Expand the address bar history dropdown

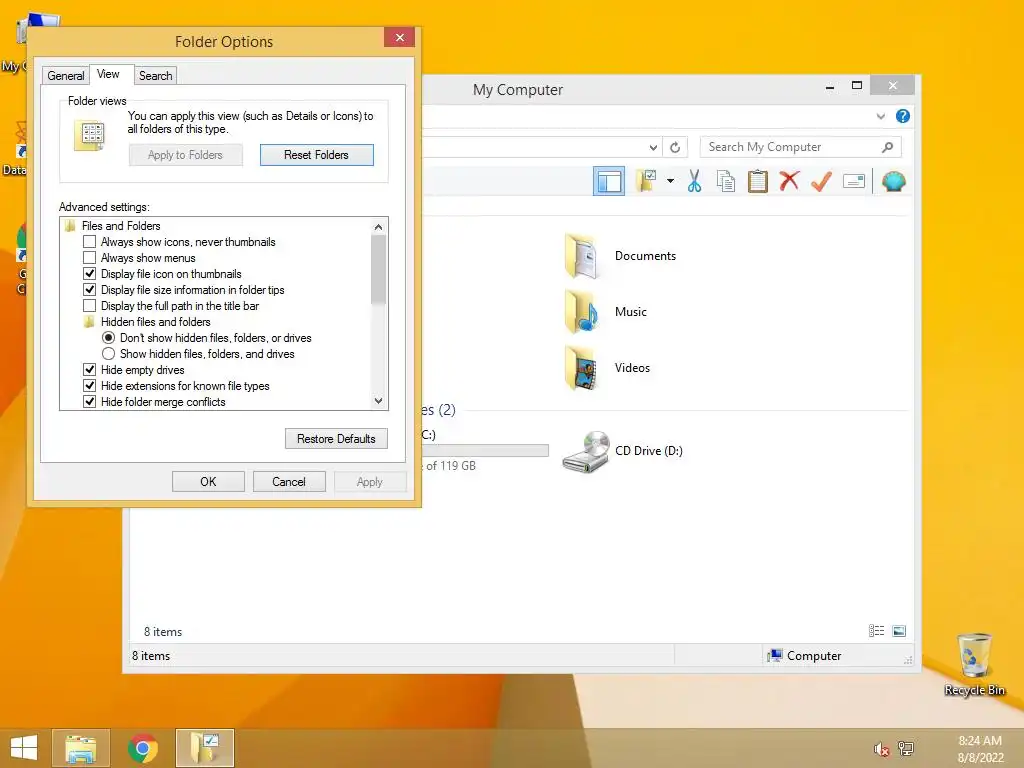click(x=653, y=148)
